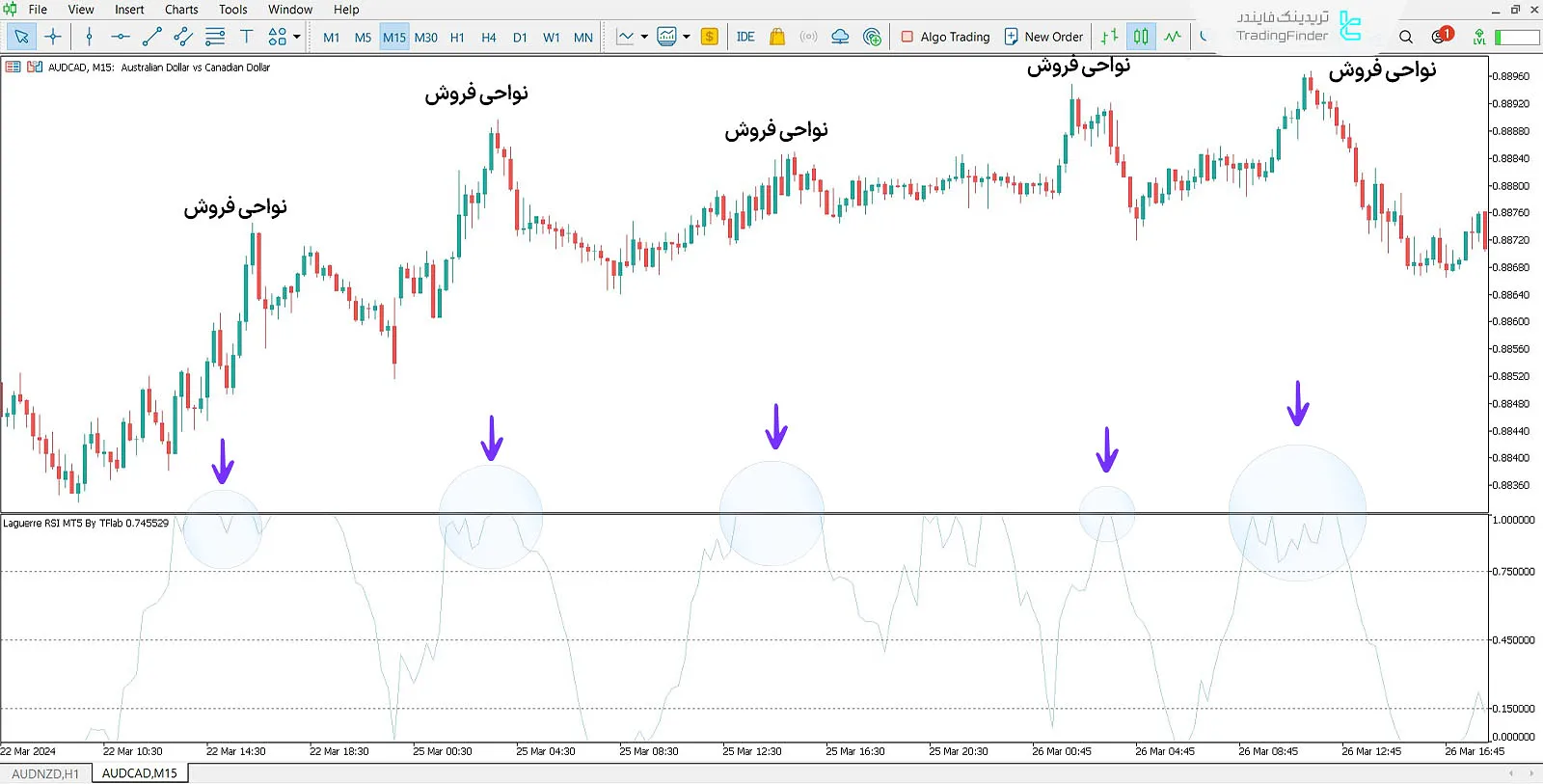Select the H4 timeframe
This screenshot has height=784, width=1543.
(x=489, y=38)
